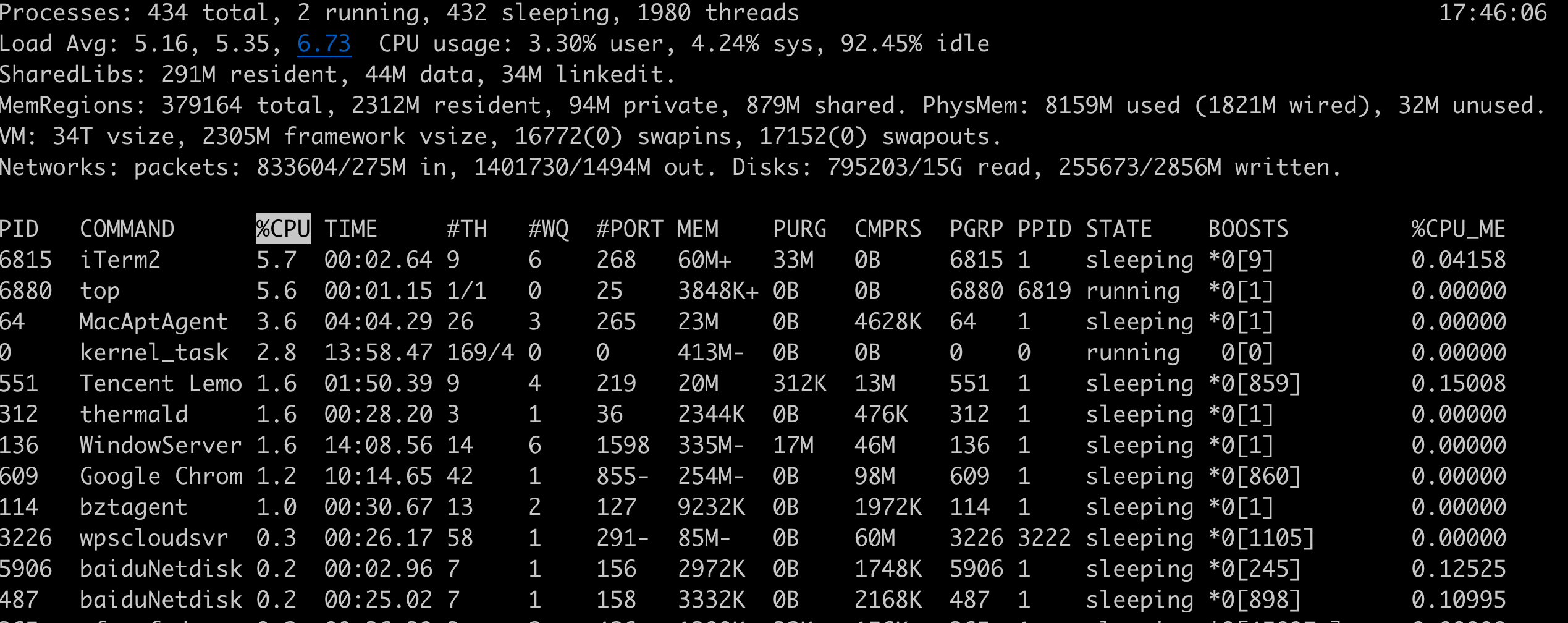Click the PID column header
The width and height of the screenshot is (1568, 623).
point(19,229)
